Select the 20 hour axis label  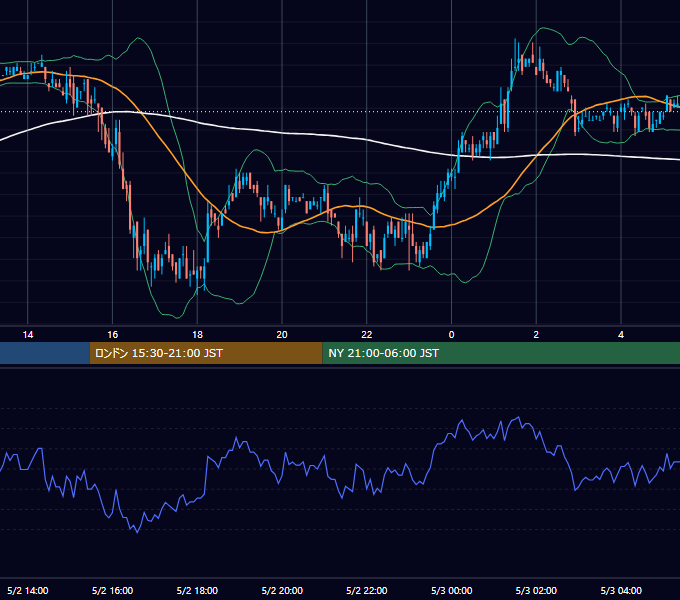tap(282, 335)
